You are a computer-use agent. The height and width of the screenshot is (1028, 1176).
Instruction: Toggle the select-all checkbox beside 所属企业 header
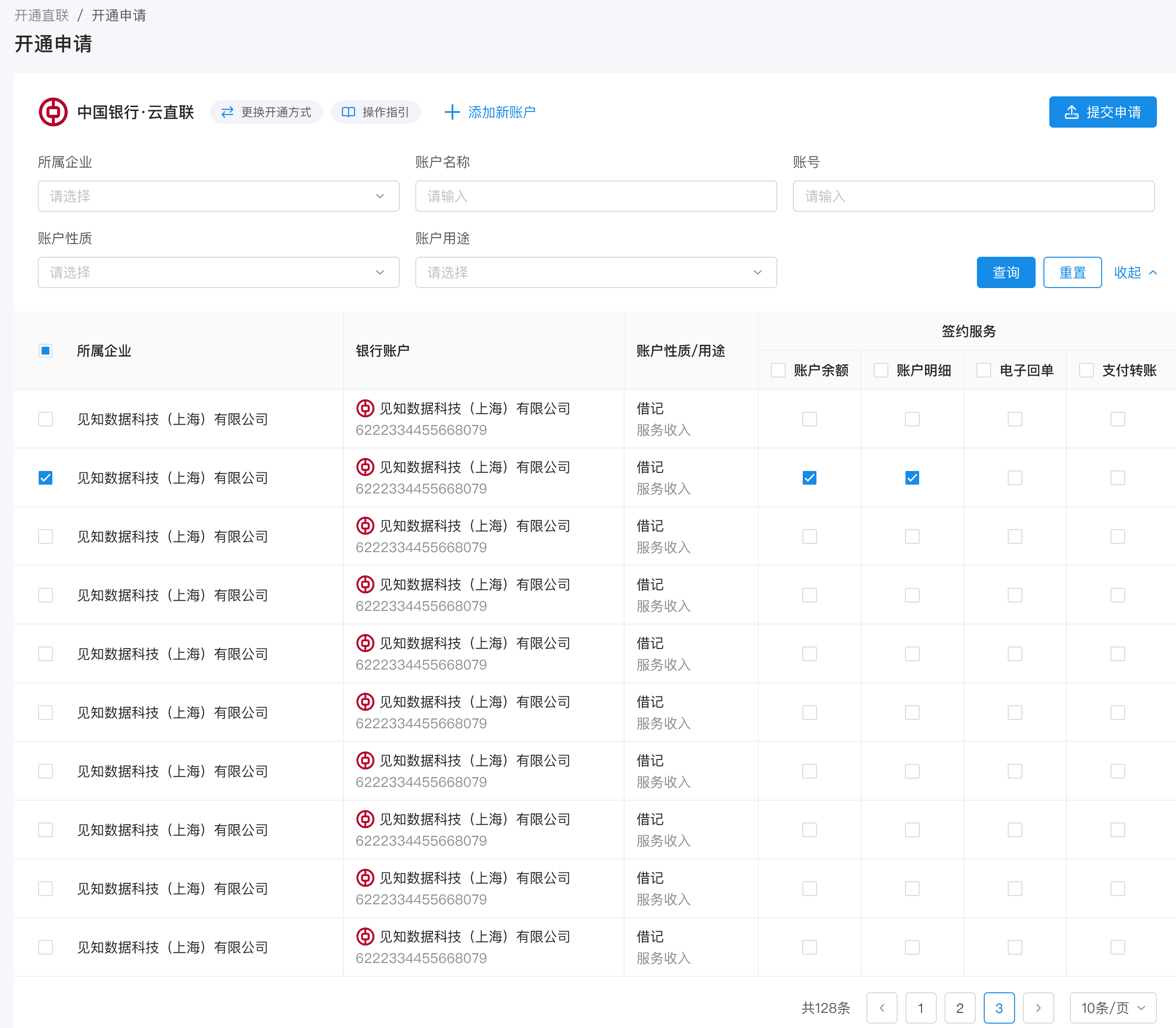(45, 351)
